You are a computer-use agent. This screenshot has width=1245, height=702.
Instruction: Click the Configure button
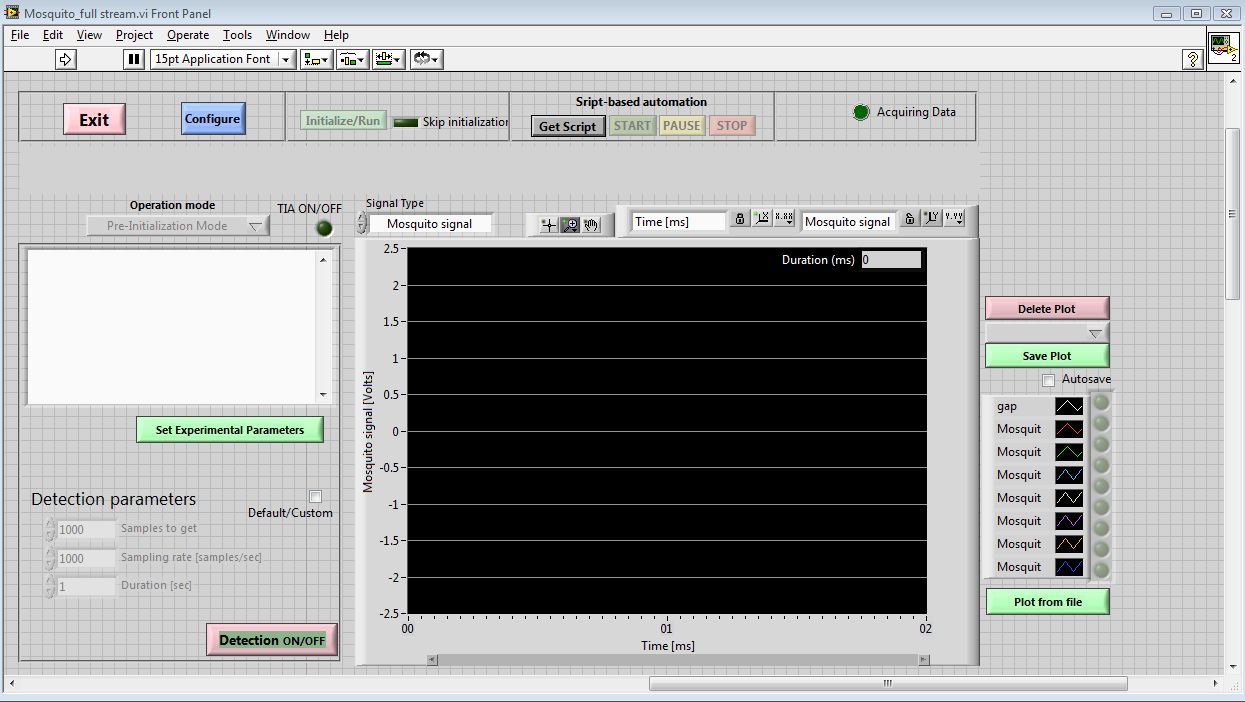pyautogui.click(x=212, y=119)
